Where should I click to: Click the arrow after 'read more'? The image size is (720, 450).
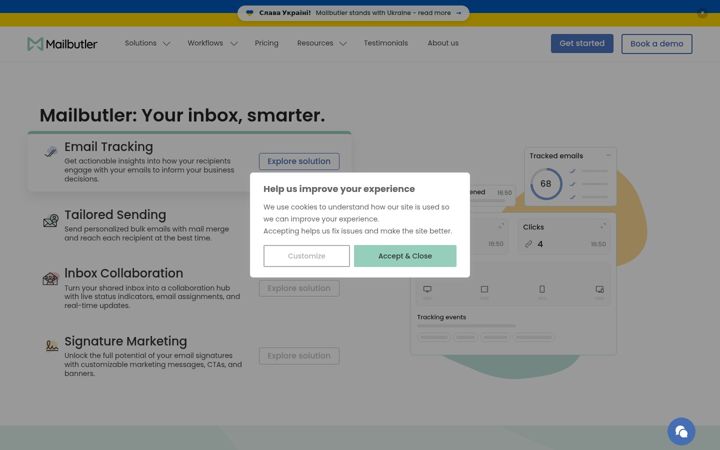(458, 13)
